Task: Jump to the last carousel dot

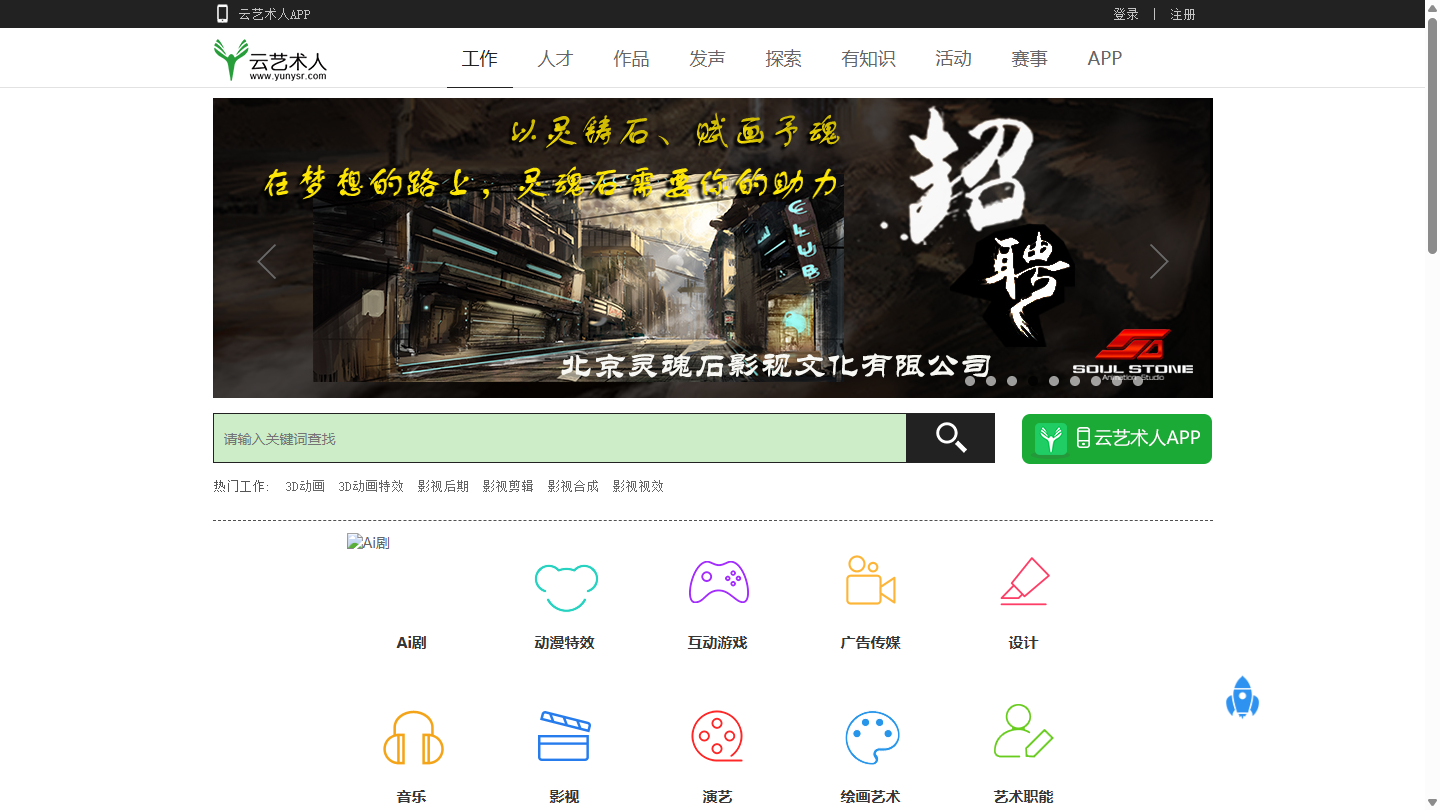Action: pyautogui.click(x=1138, y=381)
